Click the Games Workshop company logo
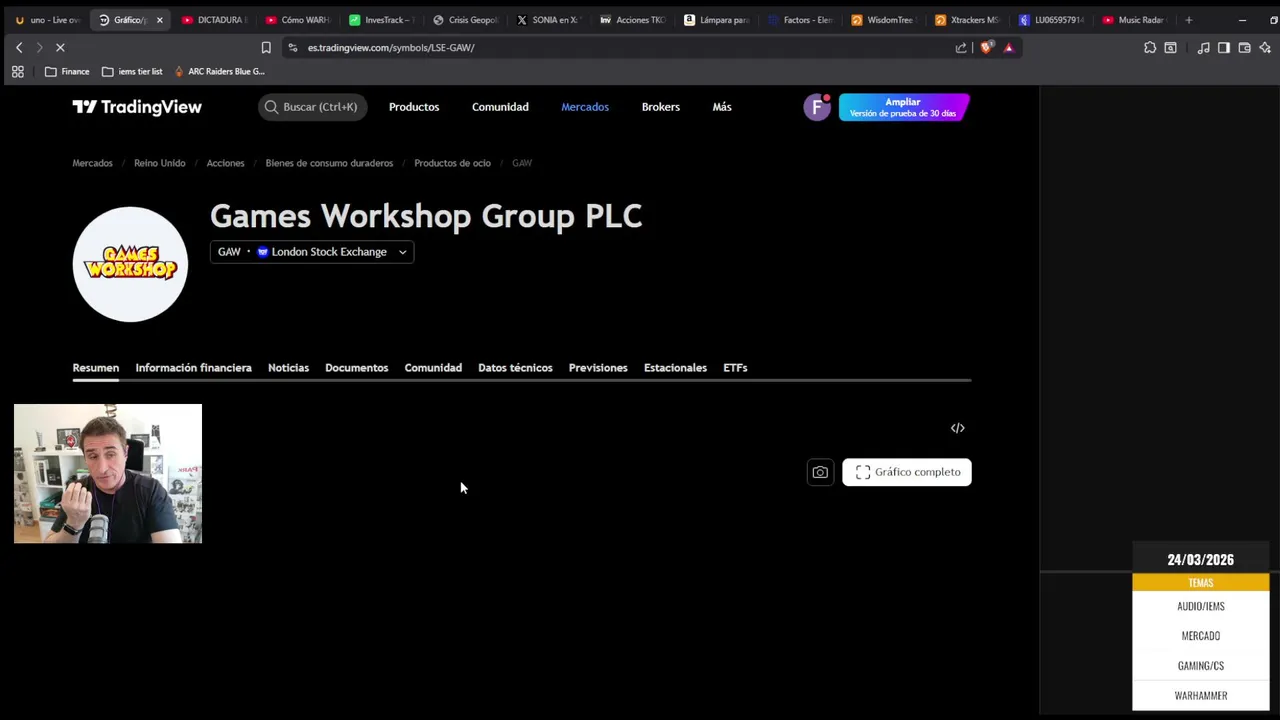 [x=130, y=264]
